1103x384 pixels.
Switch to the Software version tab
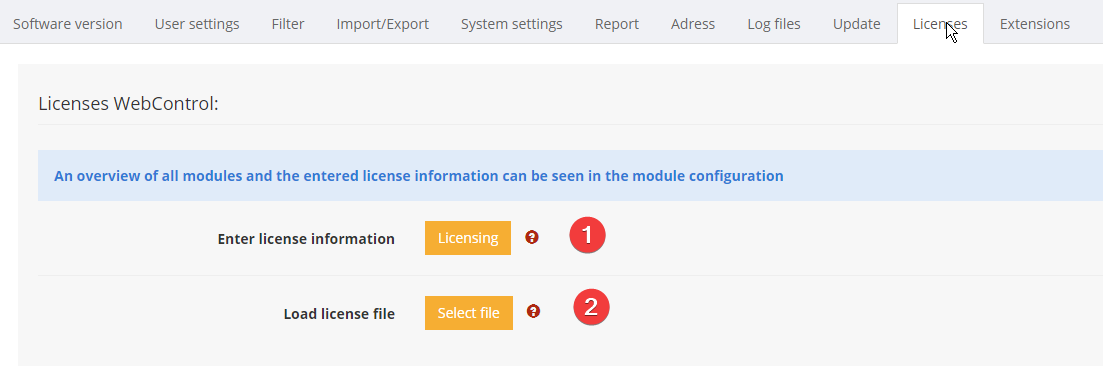pos(68,24)
